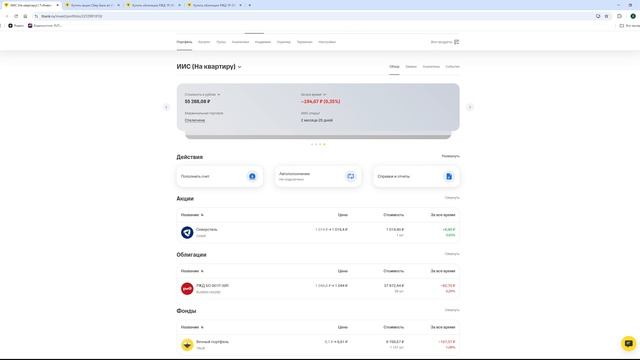Click the Автопополнение recurring icon
This screenshot has width=640, height=360.
[351, 176]
